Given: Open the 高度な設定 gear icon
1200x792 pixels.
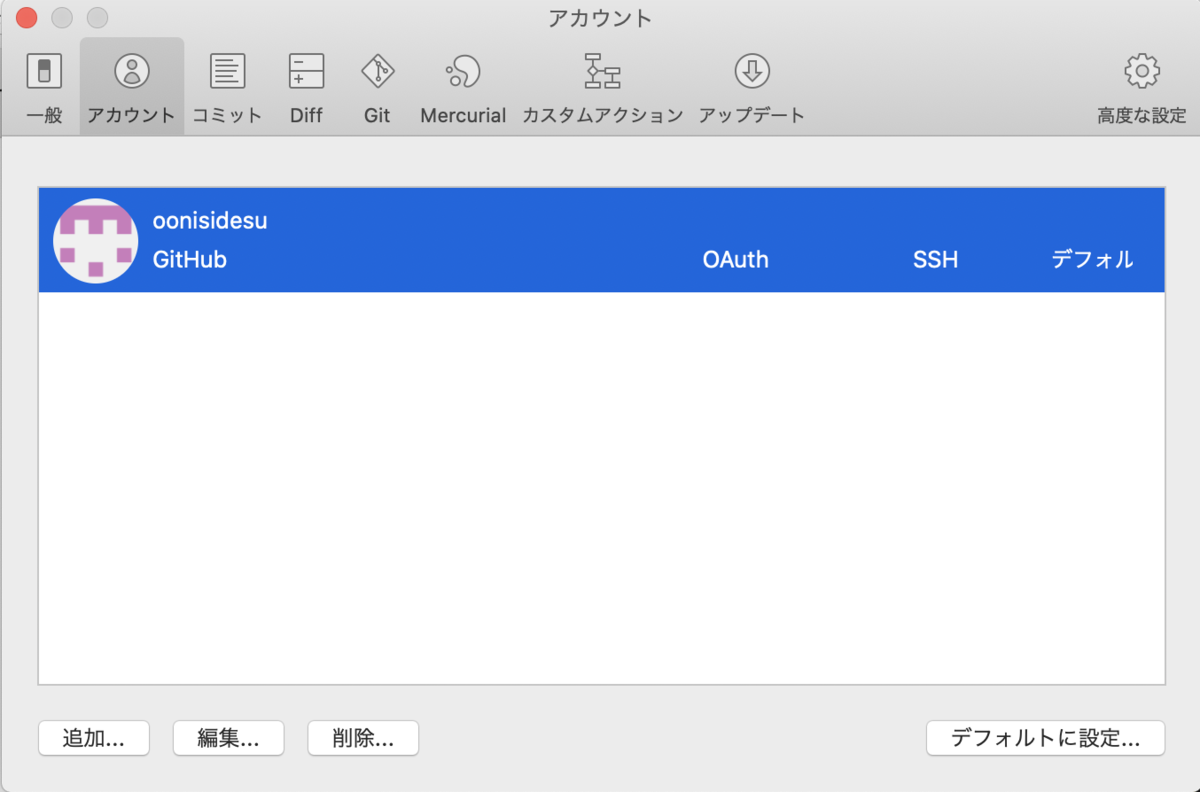Looking at the screenshot, I should pyautogui.click(x=1142, y=72).
